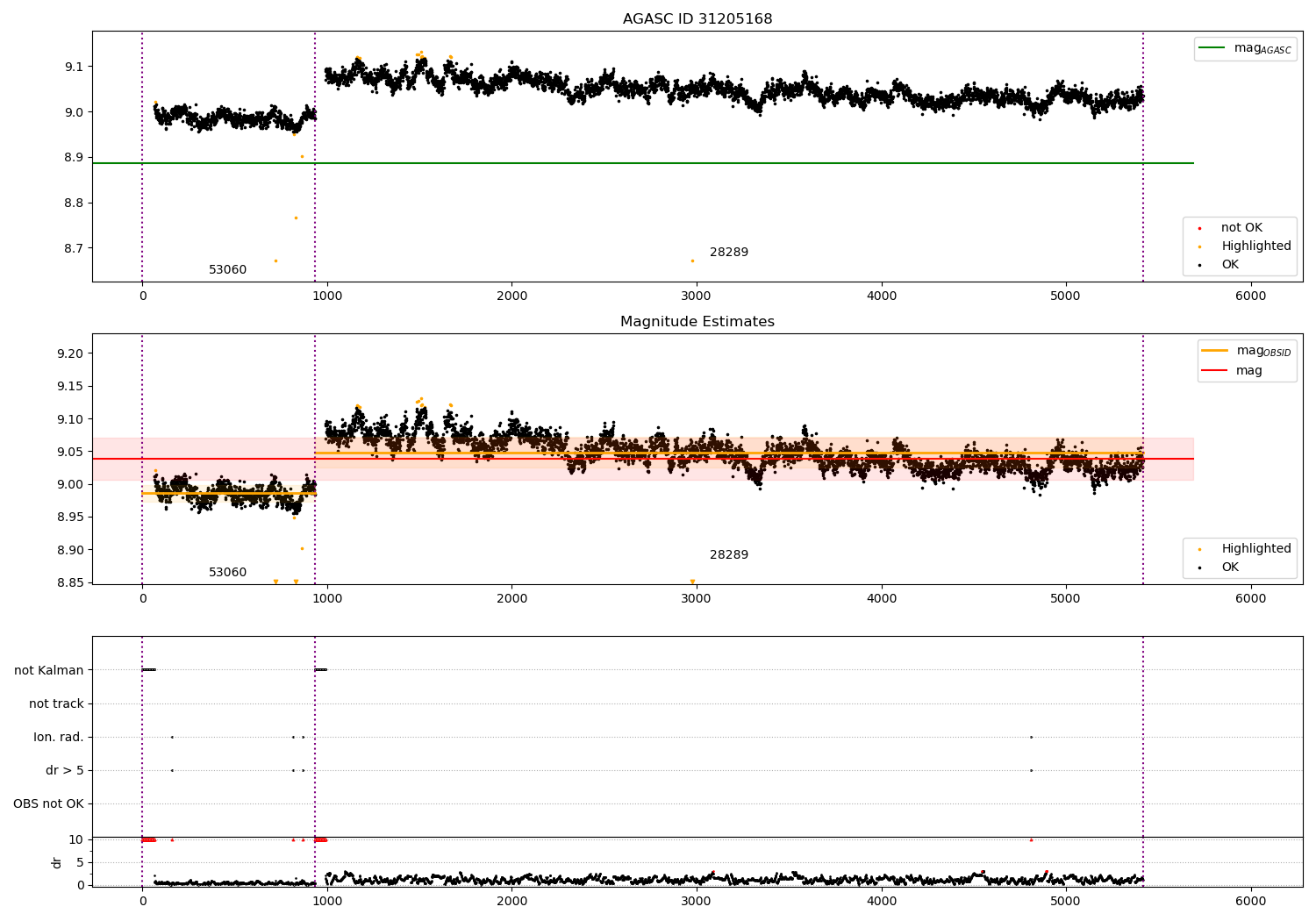Click the 5 tick on the dr axis
This screenshot has height=921, width=1316.
pos(80,863)
